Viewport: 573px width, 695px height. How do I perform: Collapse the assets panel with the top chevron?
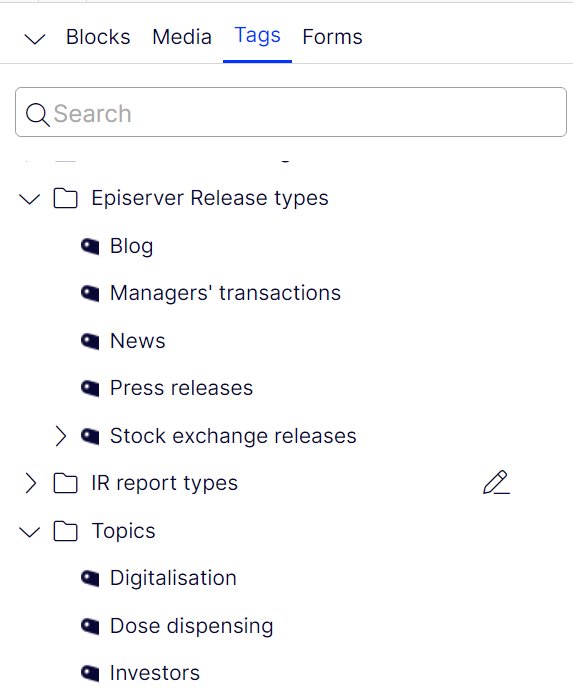35,39
